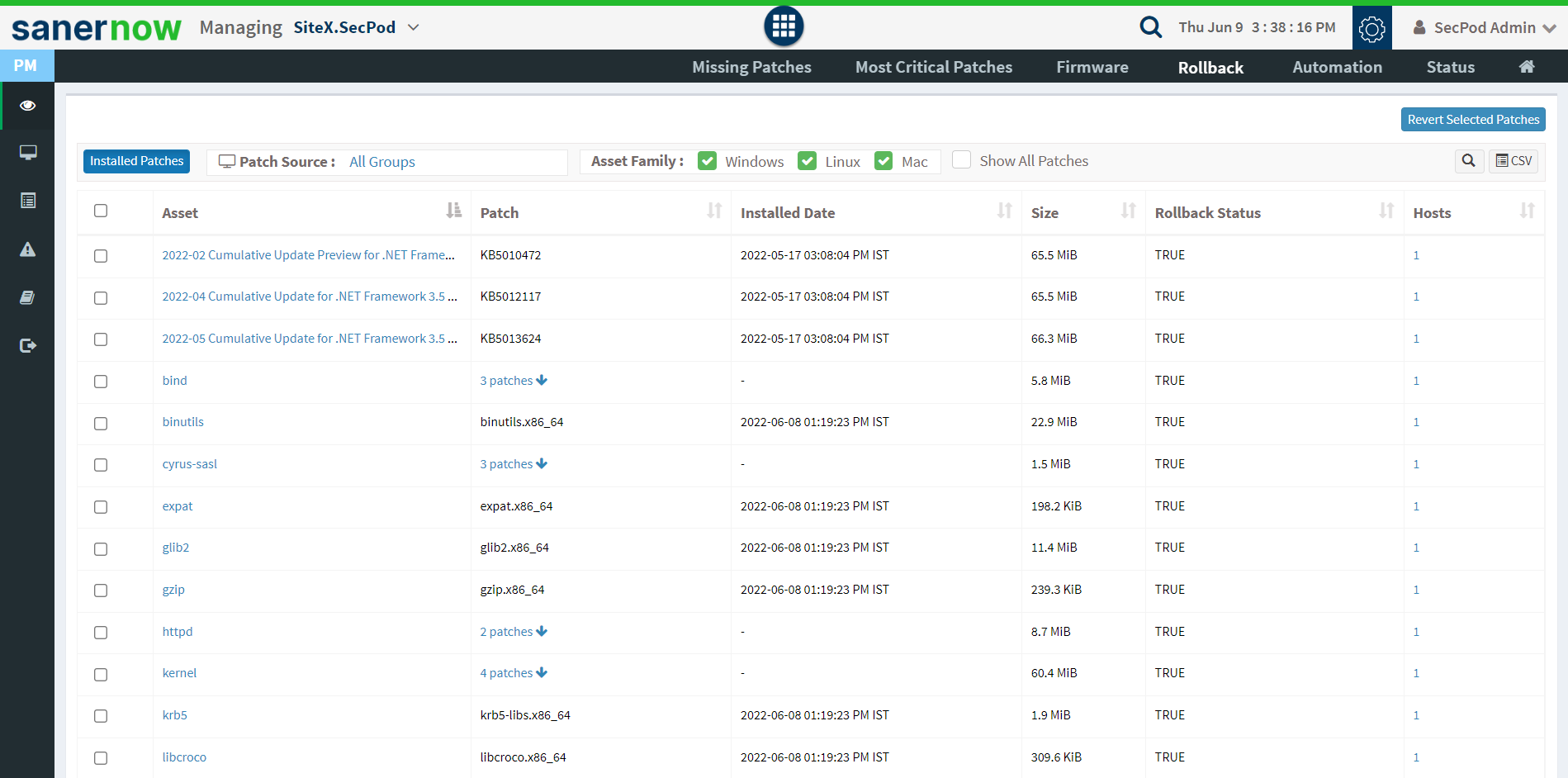
Task: Toggle Windows asset family checkbox
Action: tap(707, 161)
